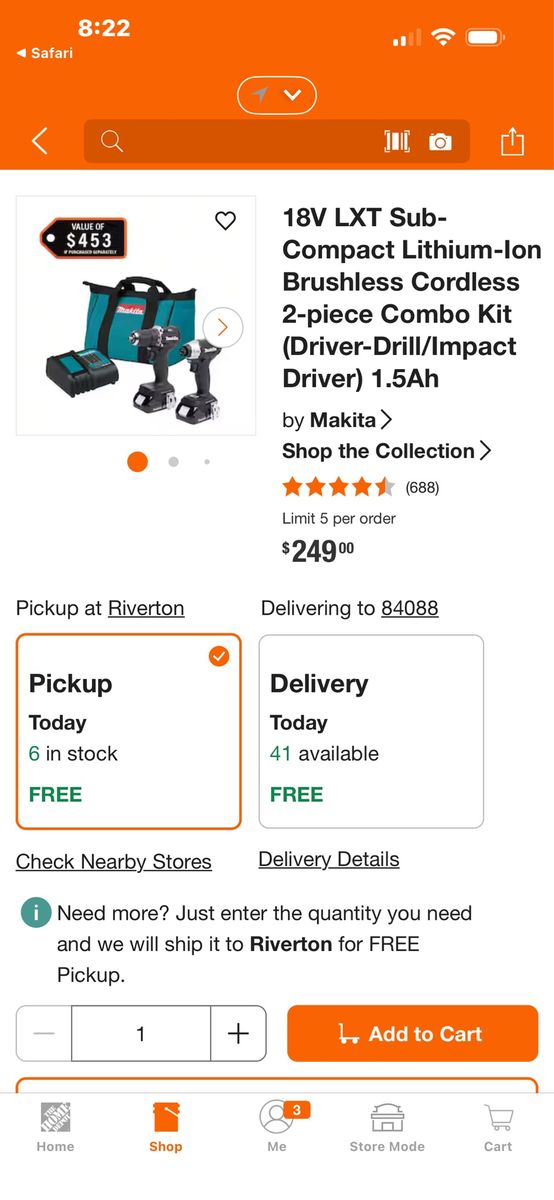This screenshot has width=554, height=1200.
Task: Select the Delivery fulfillment option
Action: coord(371,732)
